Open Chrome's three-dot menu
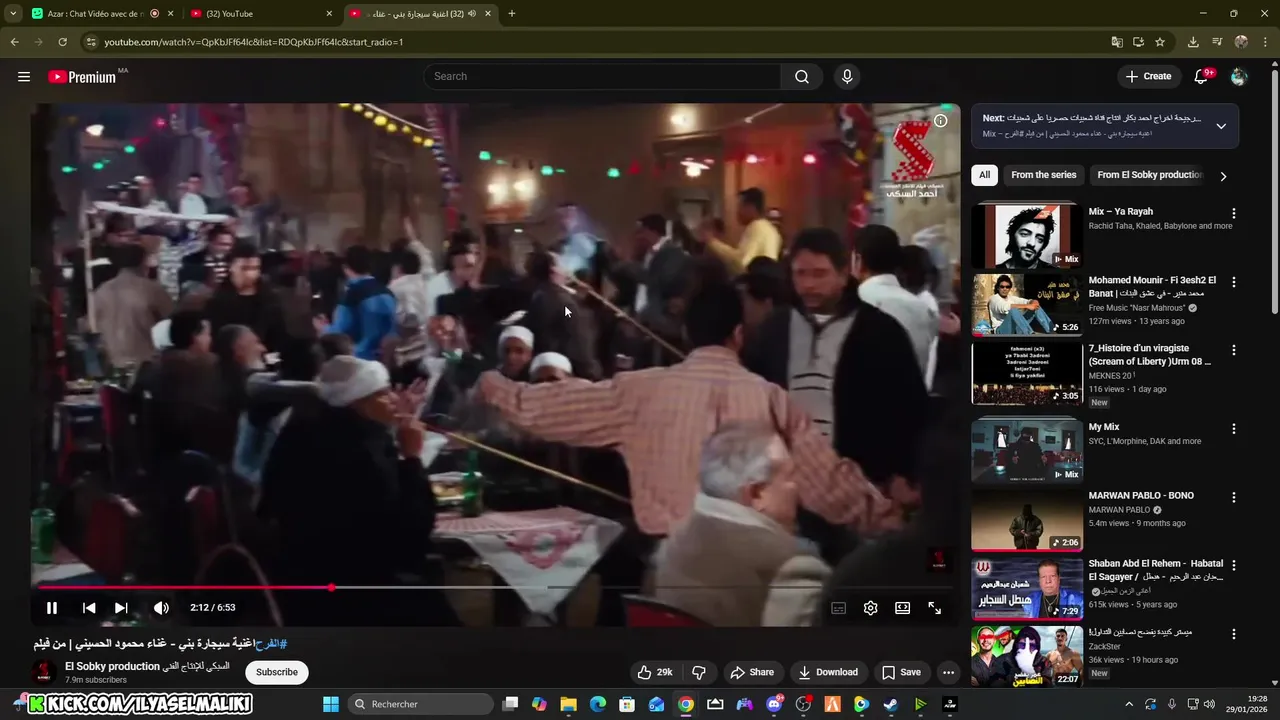 pos(1265,42)
